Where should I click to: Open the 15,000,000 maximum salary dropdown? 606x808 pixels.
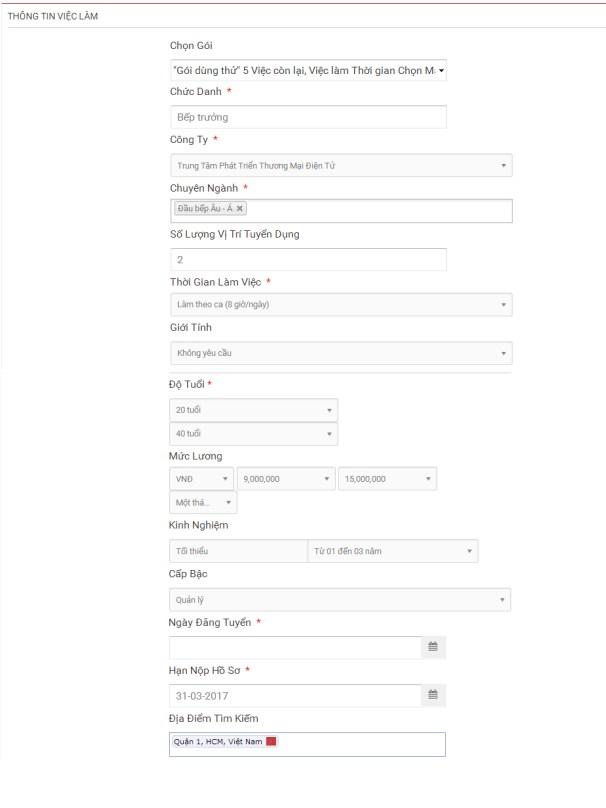click(x=387, y=479)
